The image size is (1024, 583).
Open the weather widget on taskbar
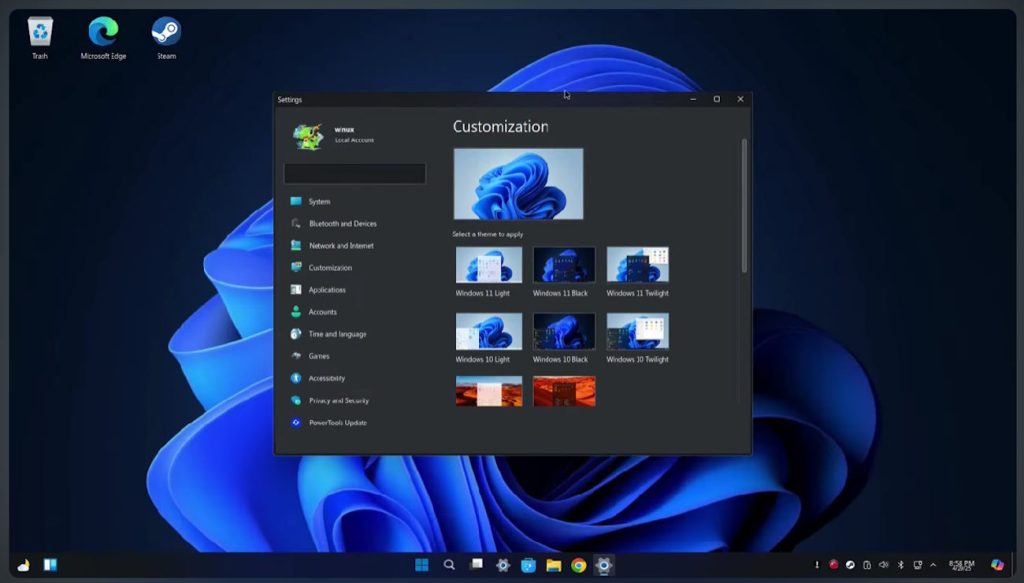(24, 565)
